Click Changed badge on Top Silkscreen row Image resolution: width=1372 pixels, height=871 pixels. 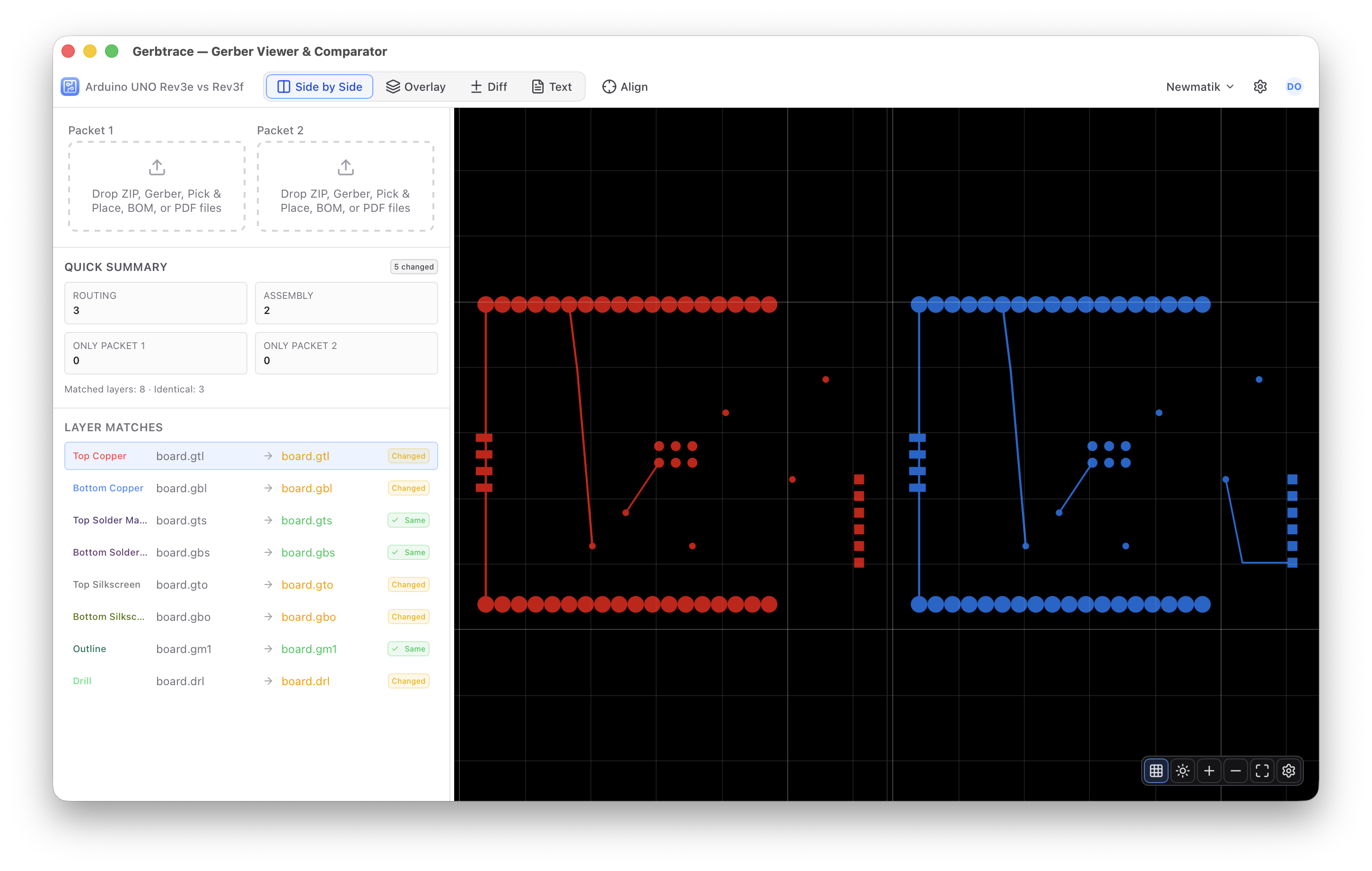coord(408,584)
